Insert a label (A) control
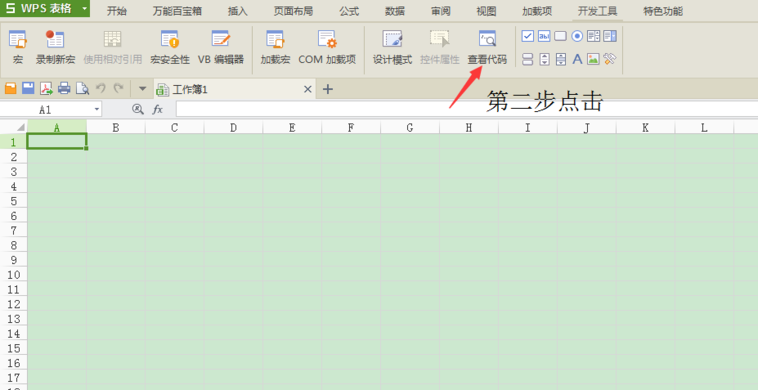 click(x=577, y=59)
